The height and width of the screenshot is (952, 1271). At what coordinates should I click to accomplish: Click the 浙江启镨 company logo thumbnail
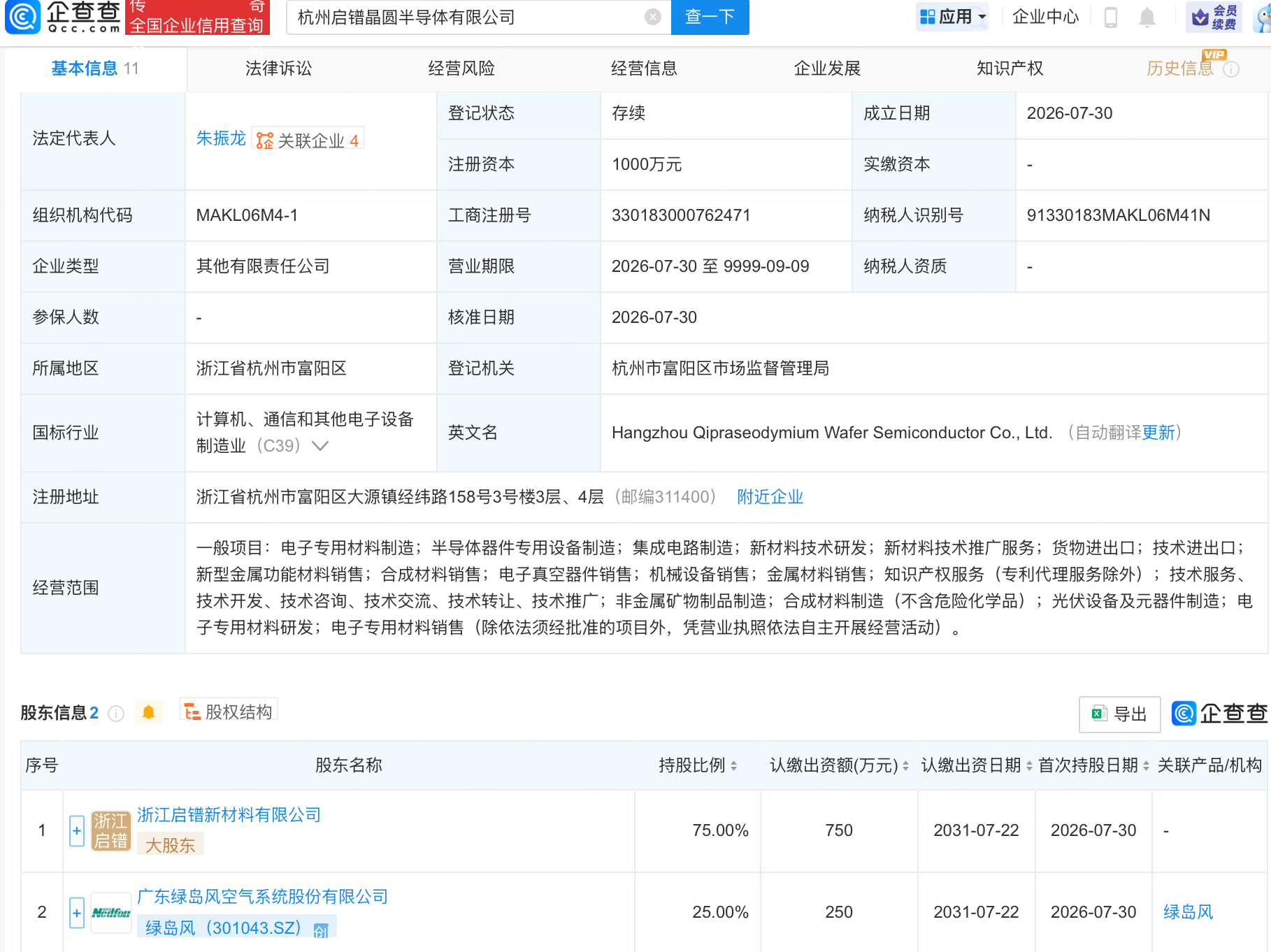[111, 830]
